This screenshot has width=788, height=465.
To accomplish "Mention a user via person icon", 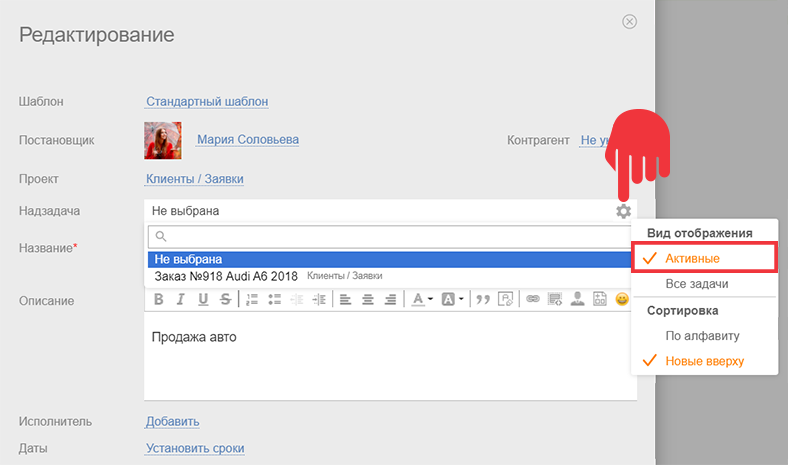I will click(x=577, y=299).
